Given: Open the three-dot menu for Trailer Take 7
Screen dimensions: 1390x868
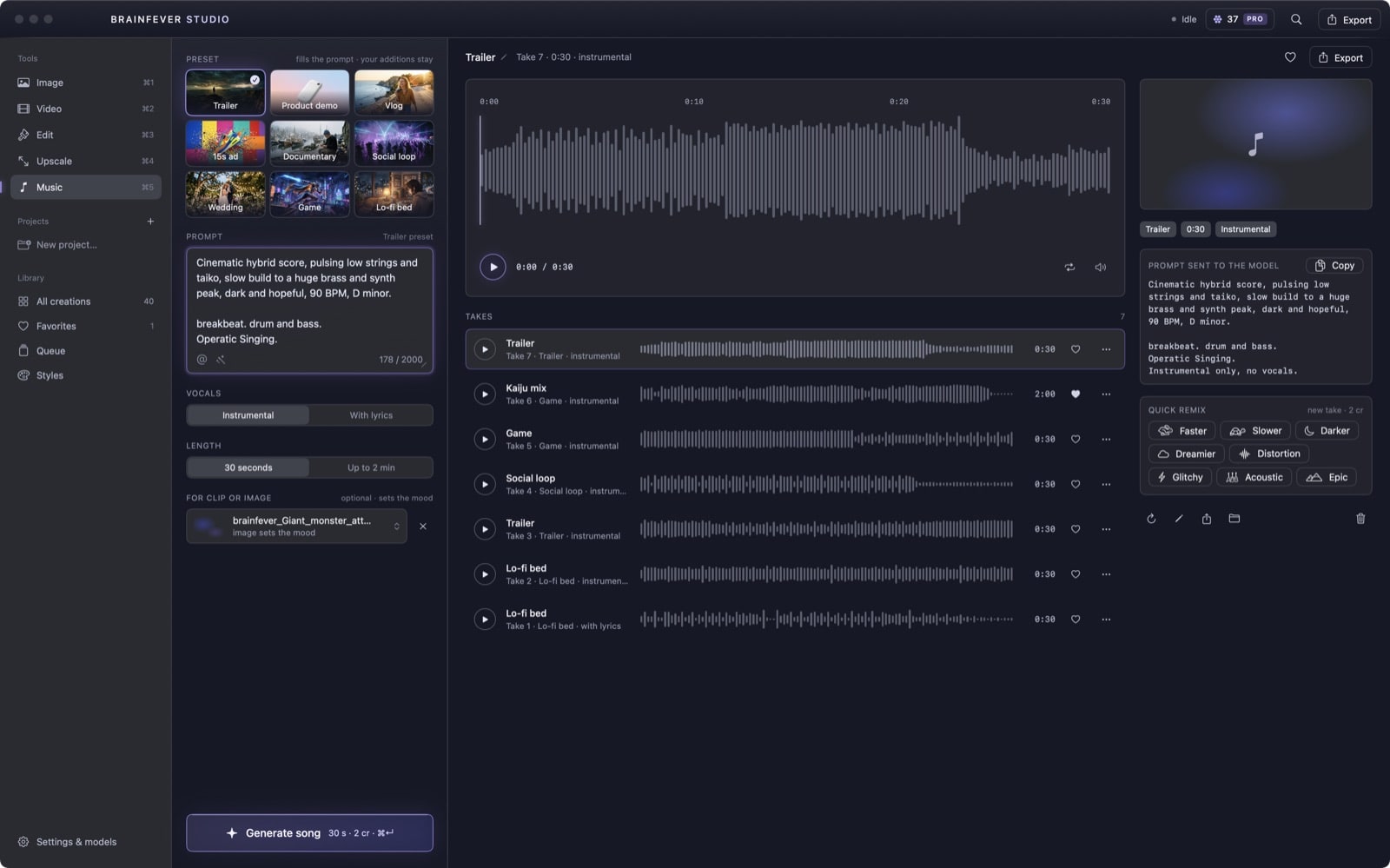Looking at the screenshot, I should 1106,349.
